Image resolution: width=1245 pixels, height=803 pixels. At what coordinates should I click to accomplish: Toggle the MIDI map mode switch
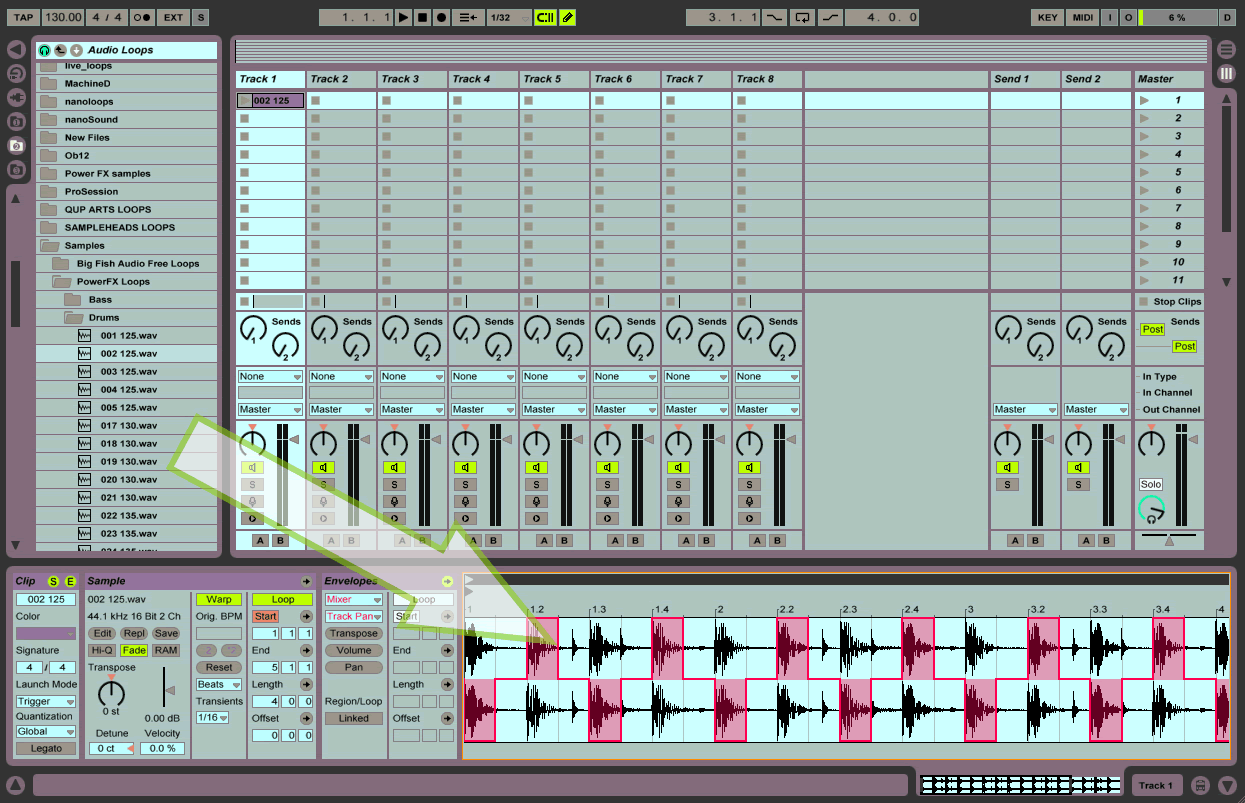pyautogui.click(x=1083, y=17)
